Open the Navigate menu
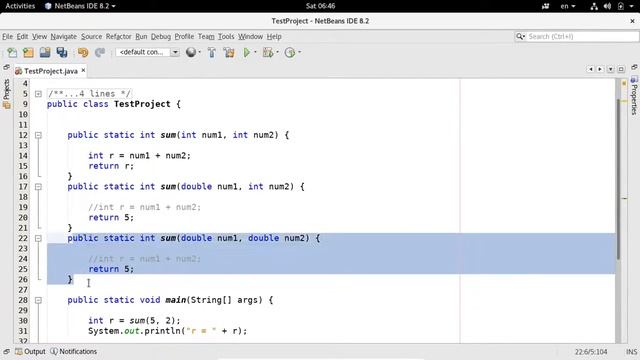This screenshot has width=640, height=360. pyautogui.click(x=64, y=36)
